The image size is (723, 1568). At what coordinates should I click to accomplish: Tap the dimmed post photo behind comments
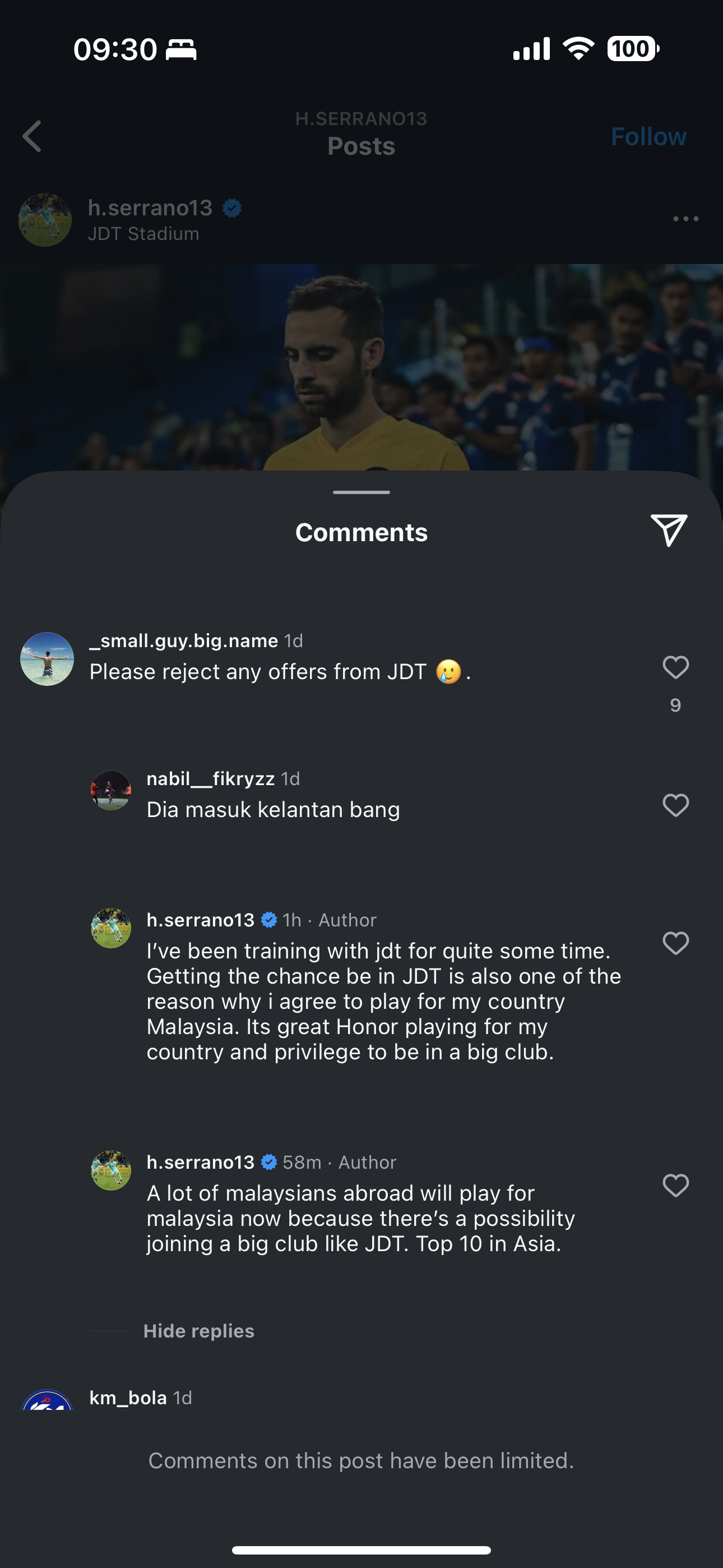tap(361, 365)
